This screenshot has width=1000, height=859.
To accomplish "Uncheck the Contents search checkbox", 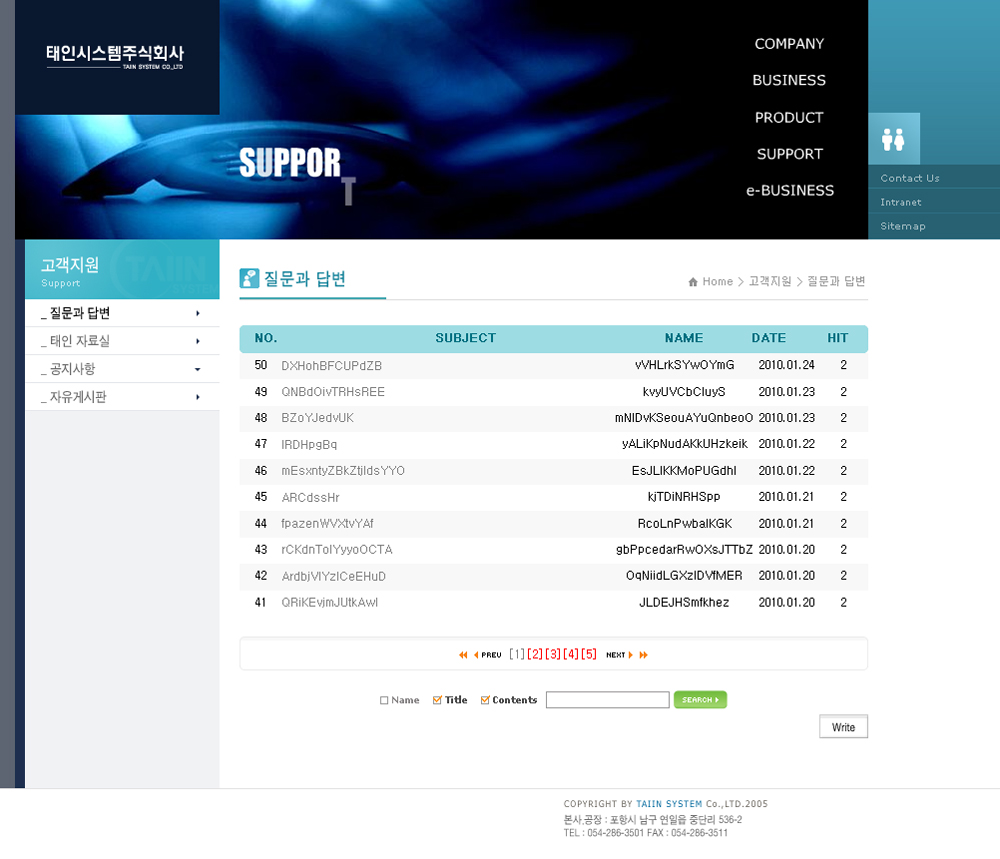I will [x=485, y=700].
